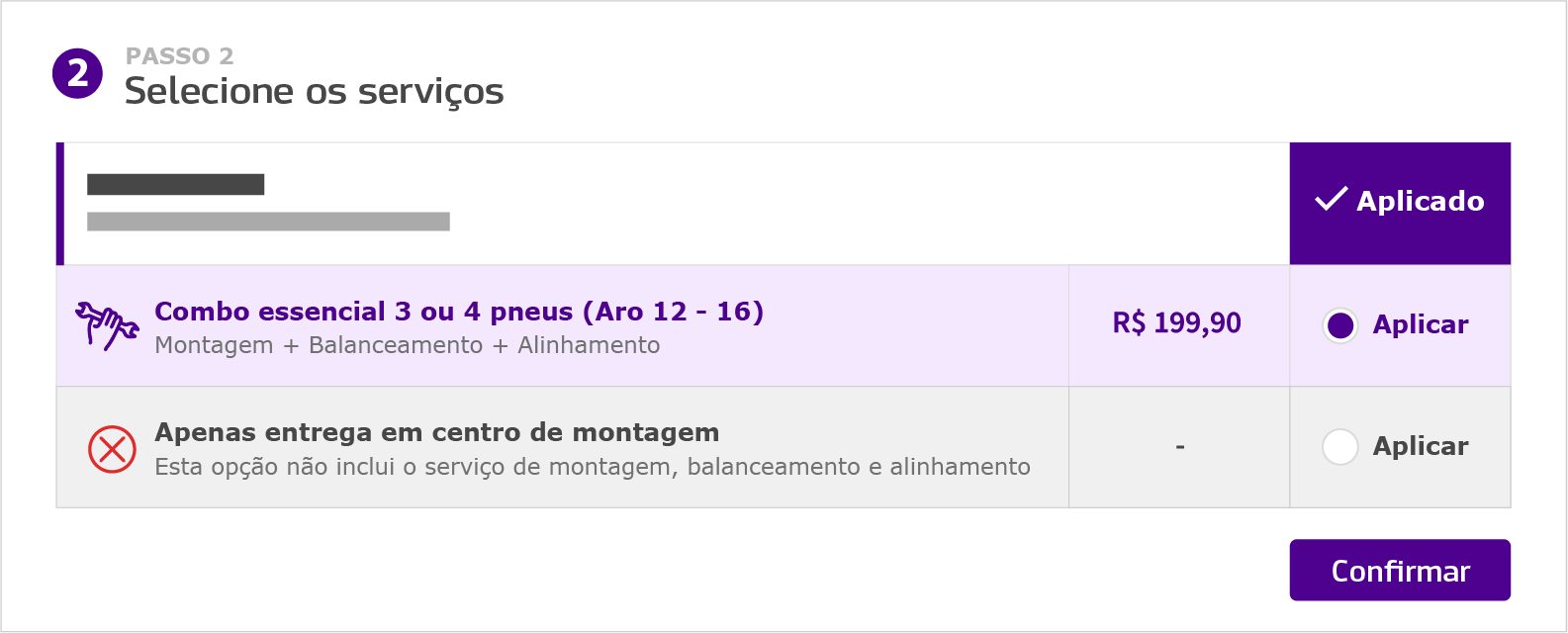
Task: Click the wrench tools icon beside the combo service
Action: coord(107,326)
